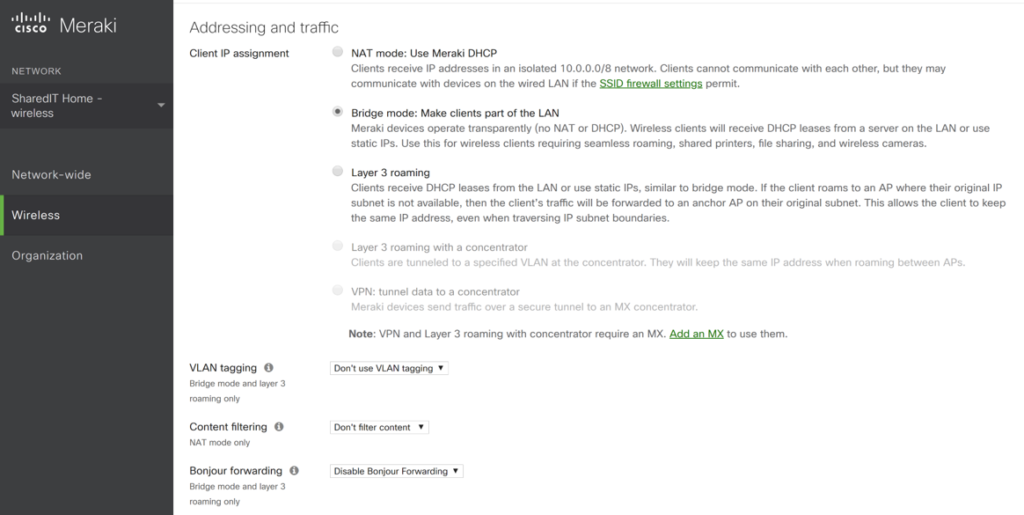Click the Add an MX link
The width and height of the screenshot is (1024, 515).
point(696,334)
